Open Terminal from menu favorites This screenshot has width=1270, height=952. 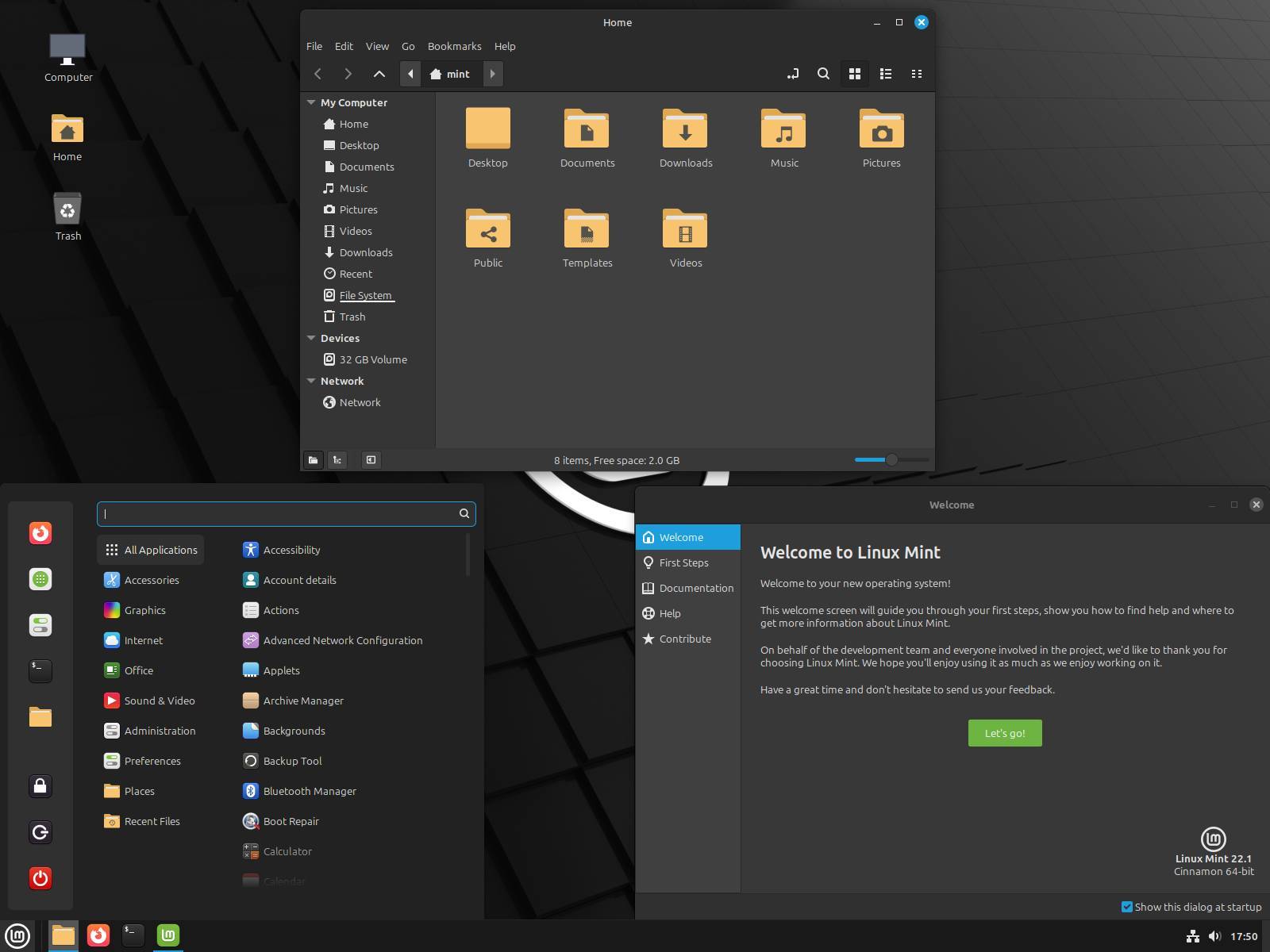tap(40, 671)
